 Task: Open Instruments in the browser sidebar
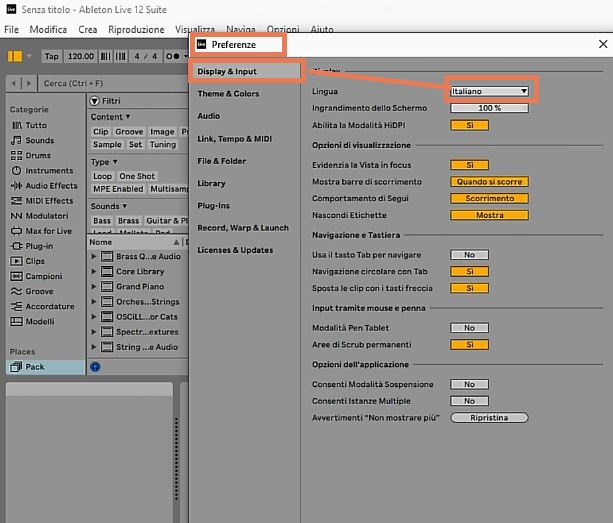click(48, 170)
